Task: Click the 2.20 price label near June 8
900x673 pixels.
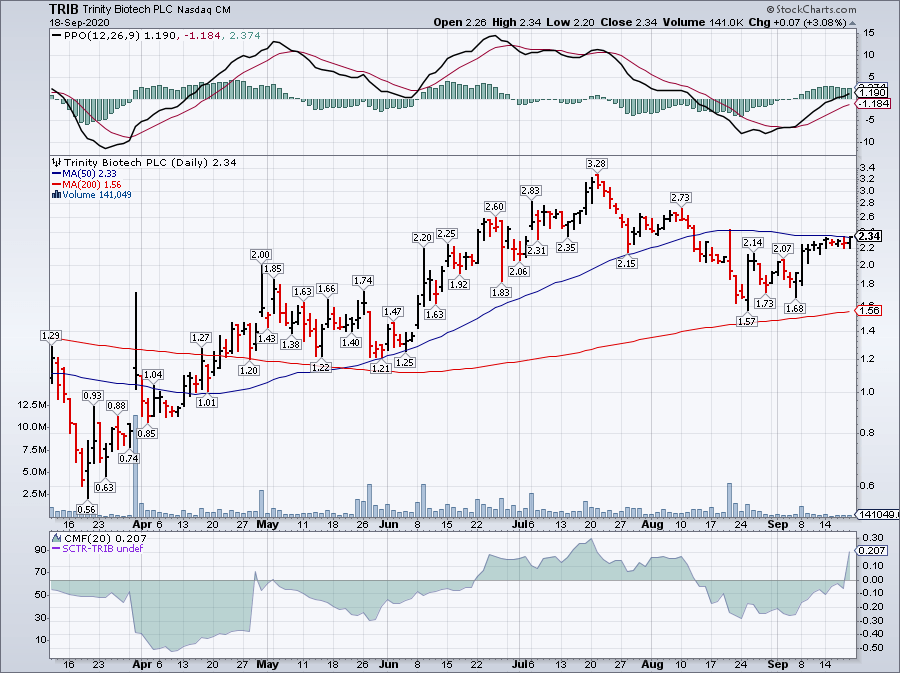Action: (422, 237)
